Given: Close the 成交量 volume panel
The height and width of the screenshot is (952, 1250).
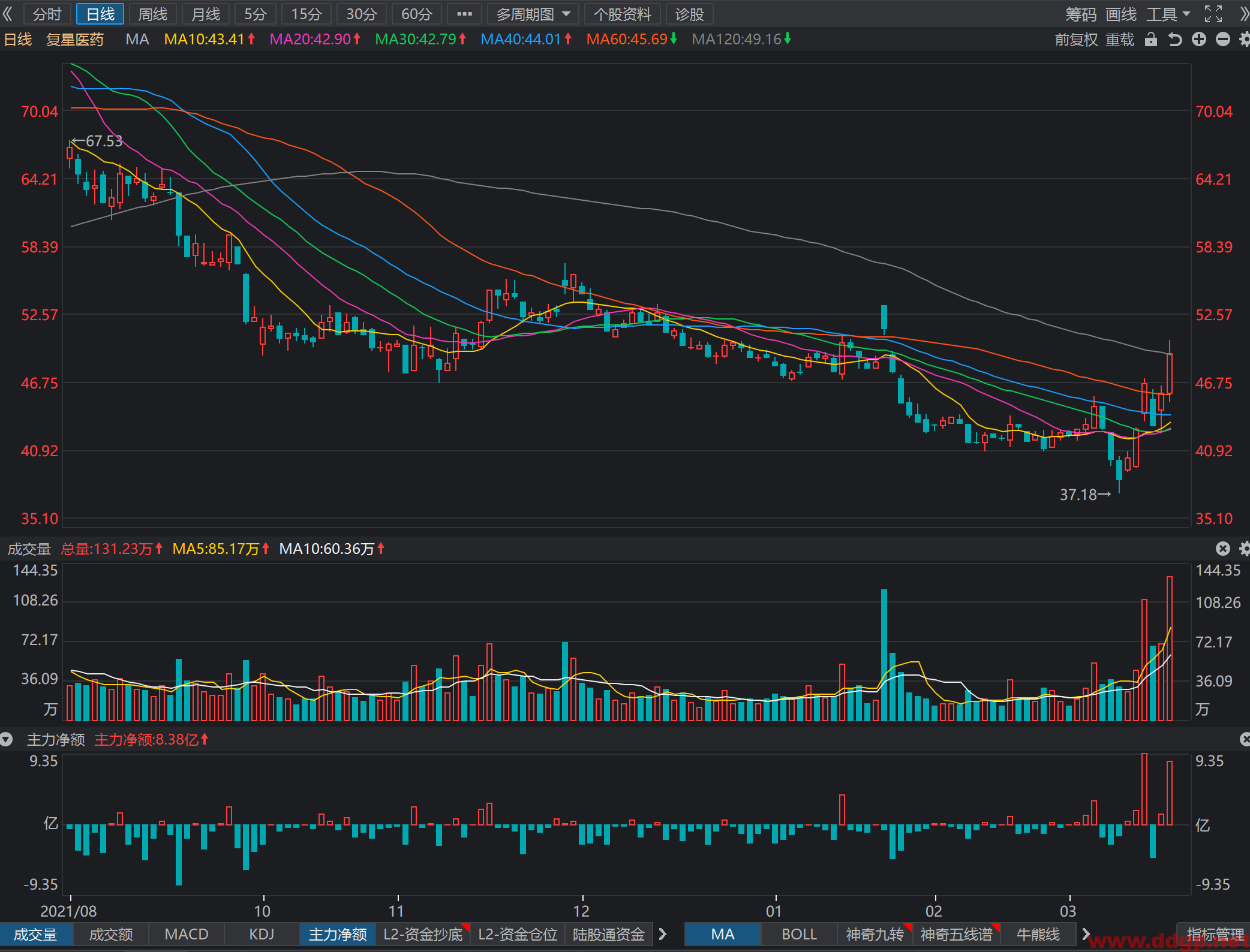Looking at the screenshot, I should (1222, 549).
